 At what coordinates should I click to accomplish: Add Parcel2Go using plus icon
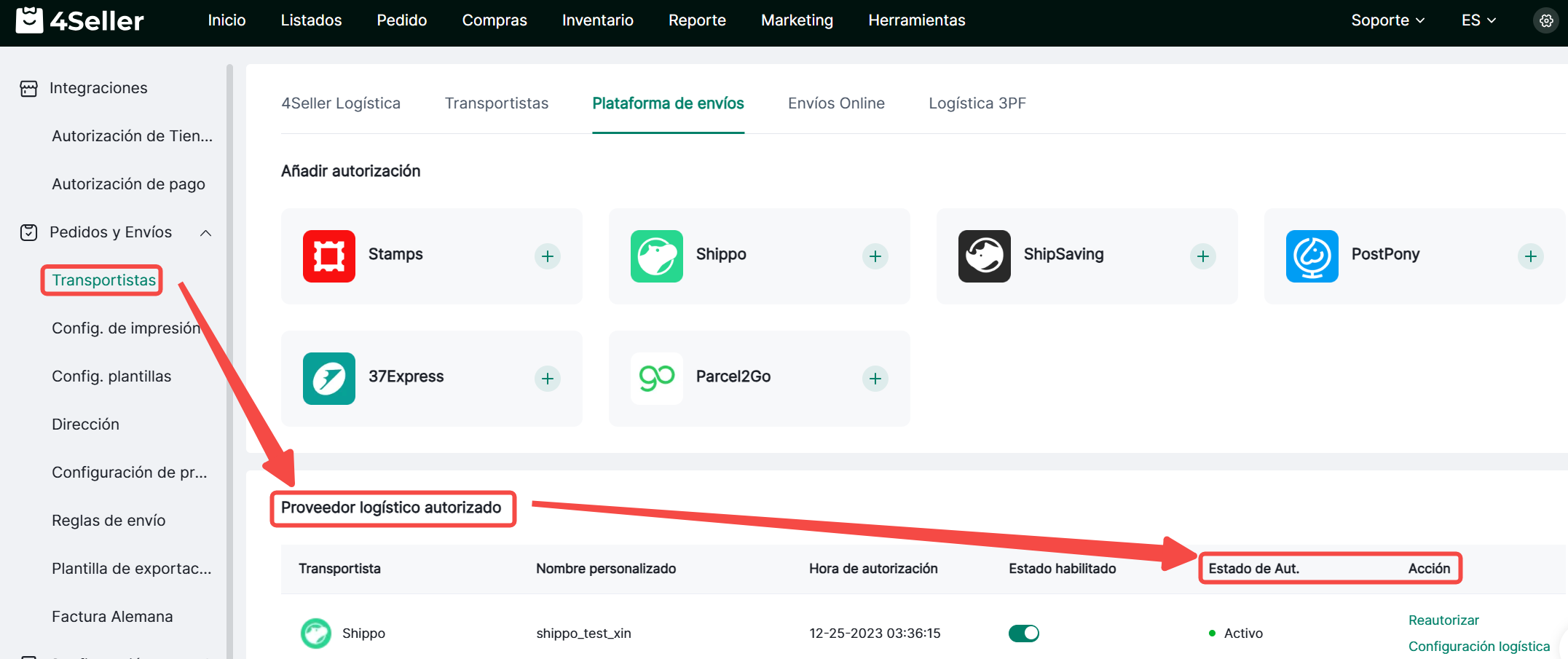pos(875,379)
